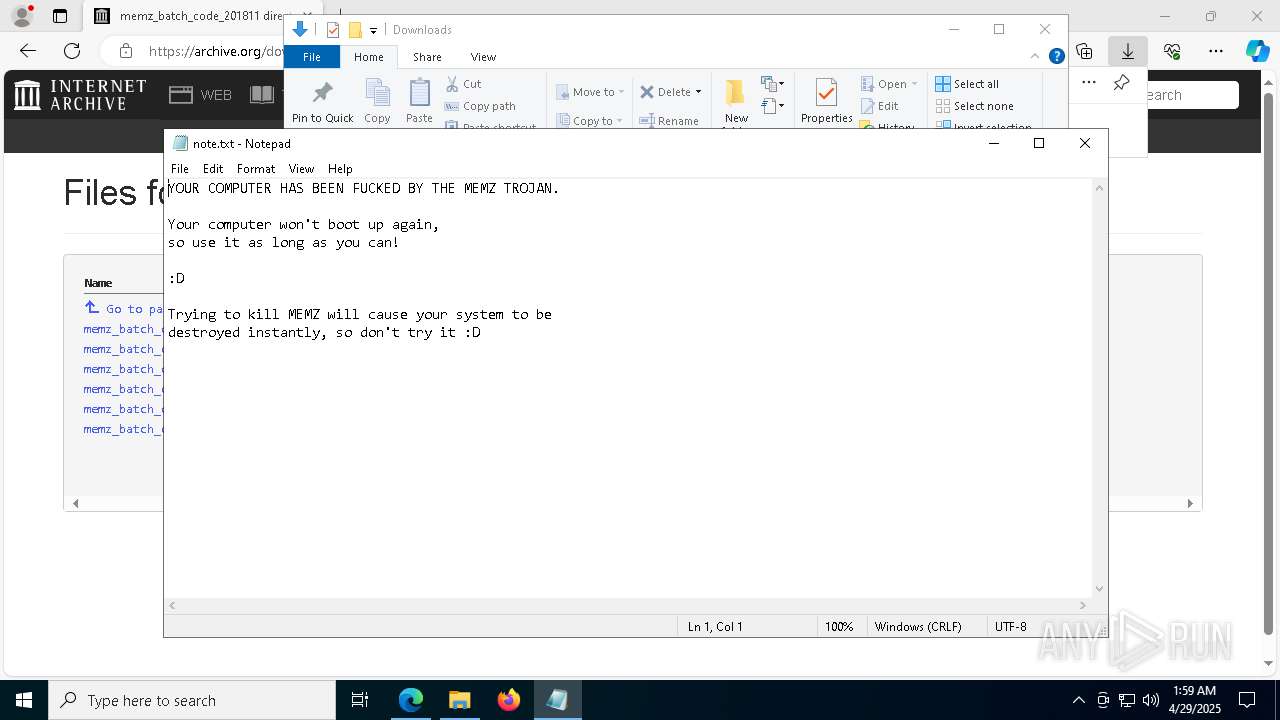Click the archive.org address bar
The width and height of the screenshot is (1280, 720).
(215, 51)
